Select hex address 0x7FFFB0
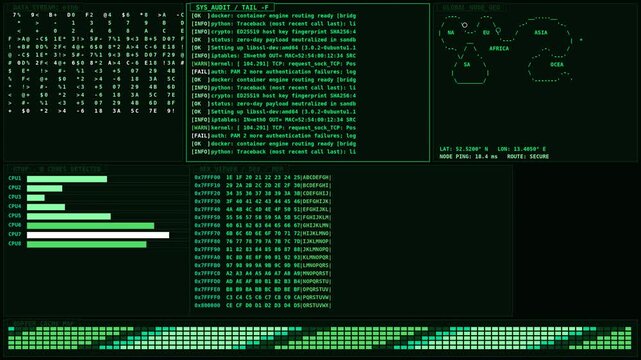Screen dimensions: 641x360 (207, 265)
